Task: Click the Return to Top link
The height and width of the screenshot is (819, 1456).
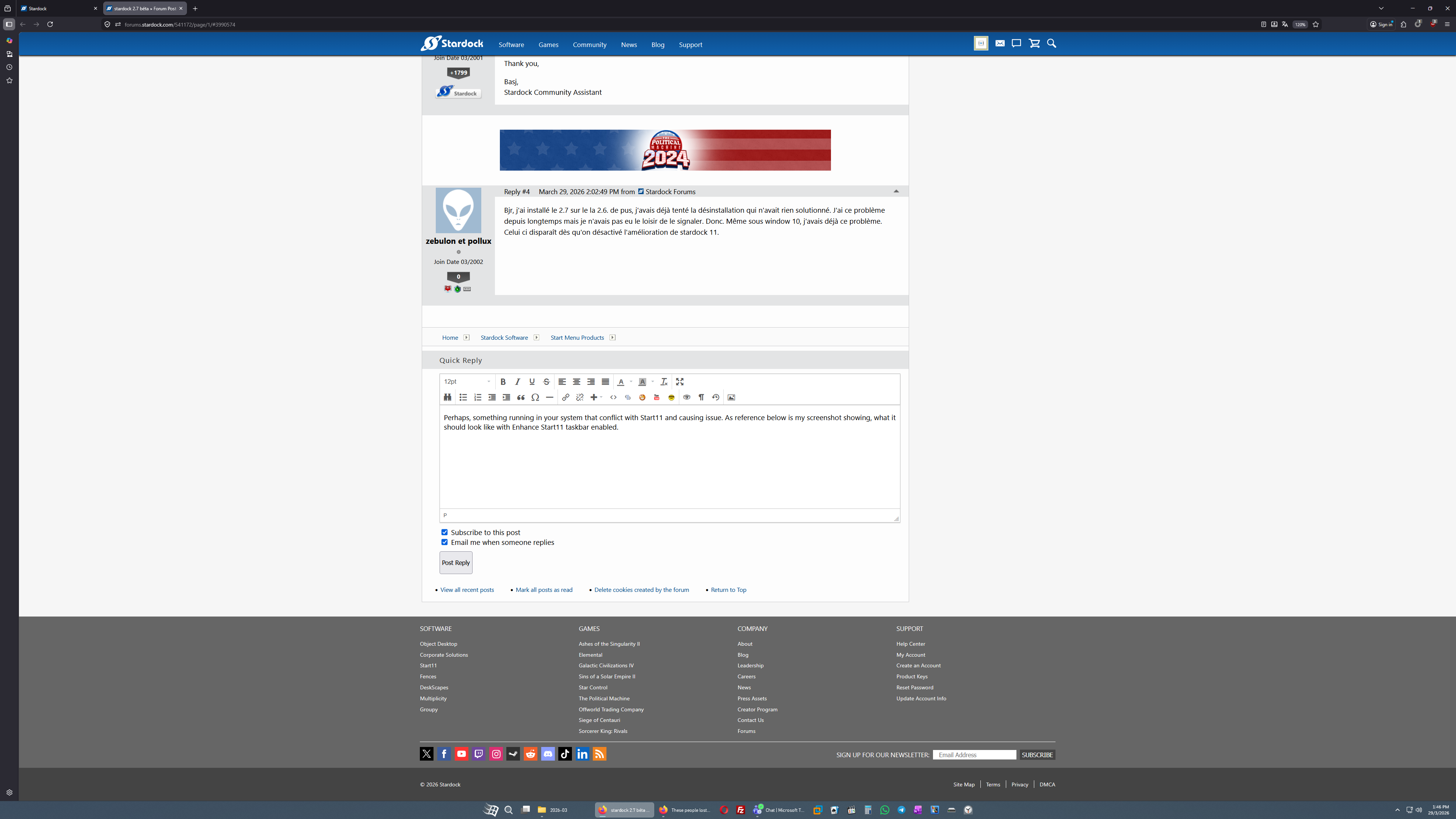Action: (x=728, y=590)
